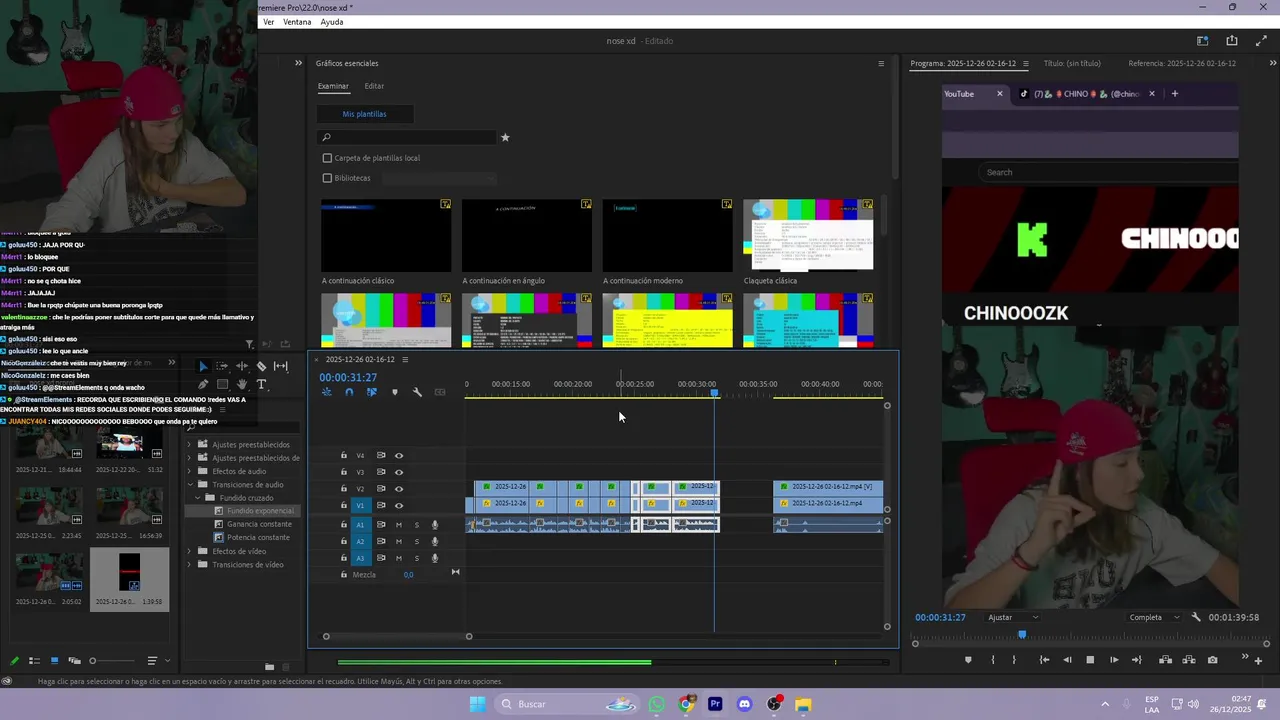Open the Ventana menu
1280x720 pixels.
297,22
